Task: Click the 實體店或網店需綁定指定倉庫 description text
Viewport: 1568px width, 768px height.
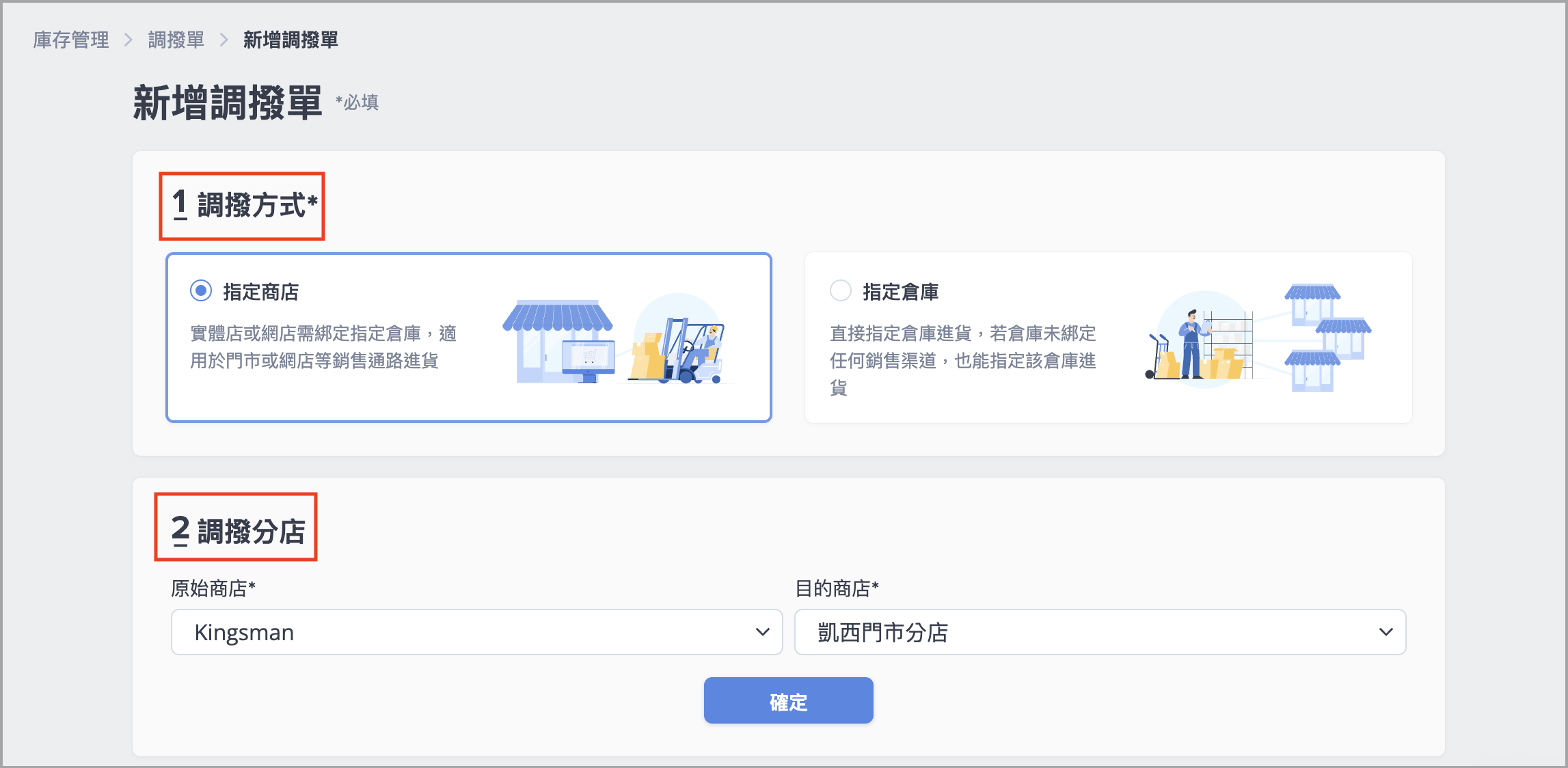Action: (323, 347)
